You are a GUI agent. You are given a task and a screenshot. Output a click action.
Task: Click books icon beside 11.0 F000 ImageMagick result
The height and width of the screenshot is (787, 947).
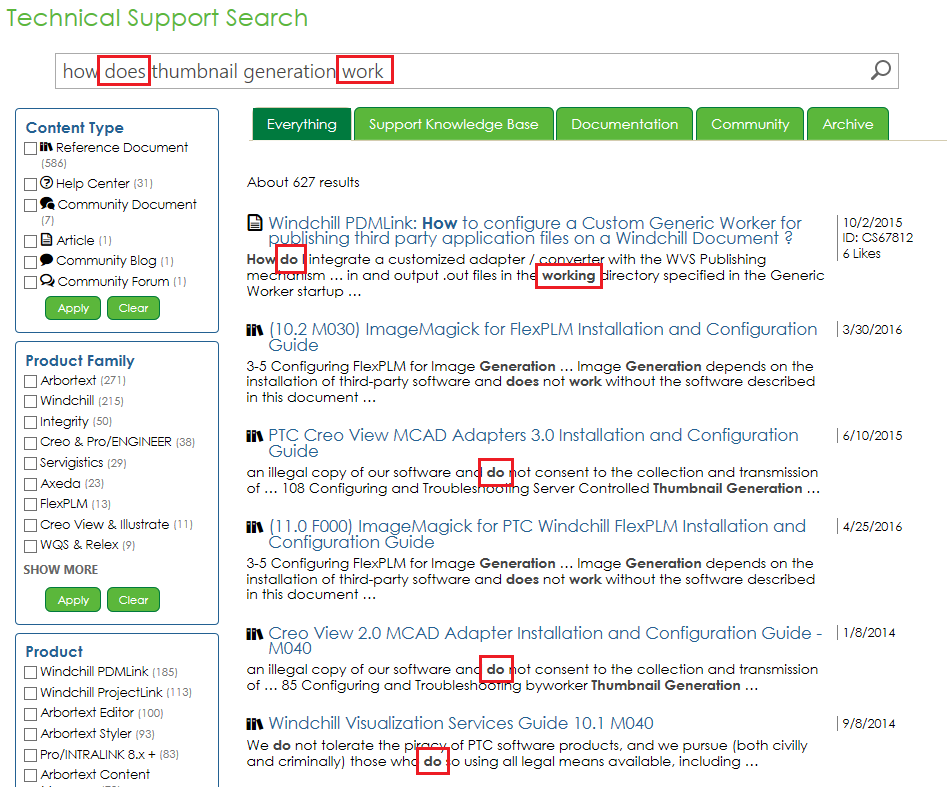pos(255,527)
